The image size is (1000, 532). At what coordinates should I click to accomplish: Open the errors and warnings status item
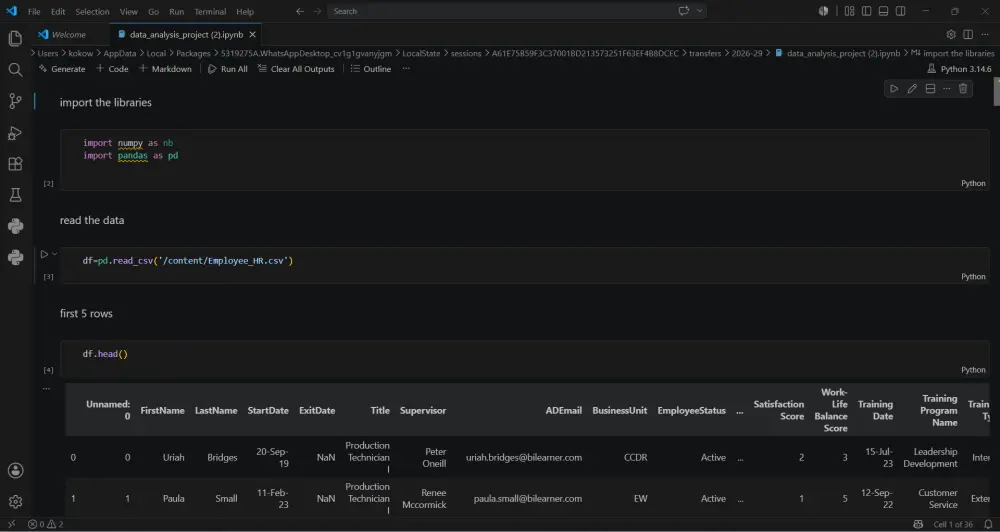tap(45, 524)
